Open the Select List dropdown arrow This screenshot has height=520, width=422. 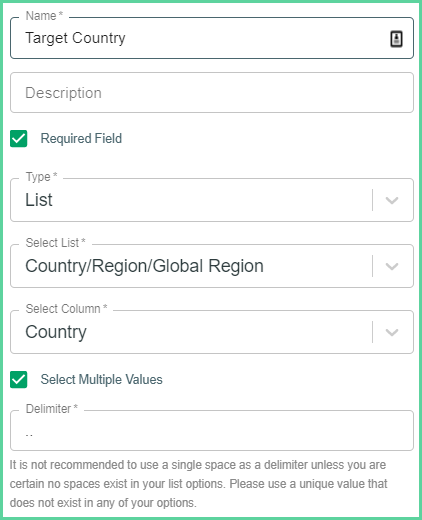tap(392, 266)
